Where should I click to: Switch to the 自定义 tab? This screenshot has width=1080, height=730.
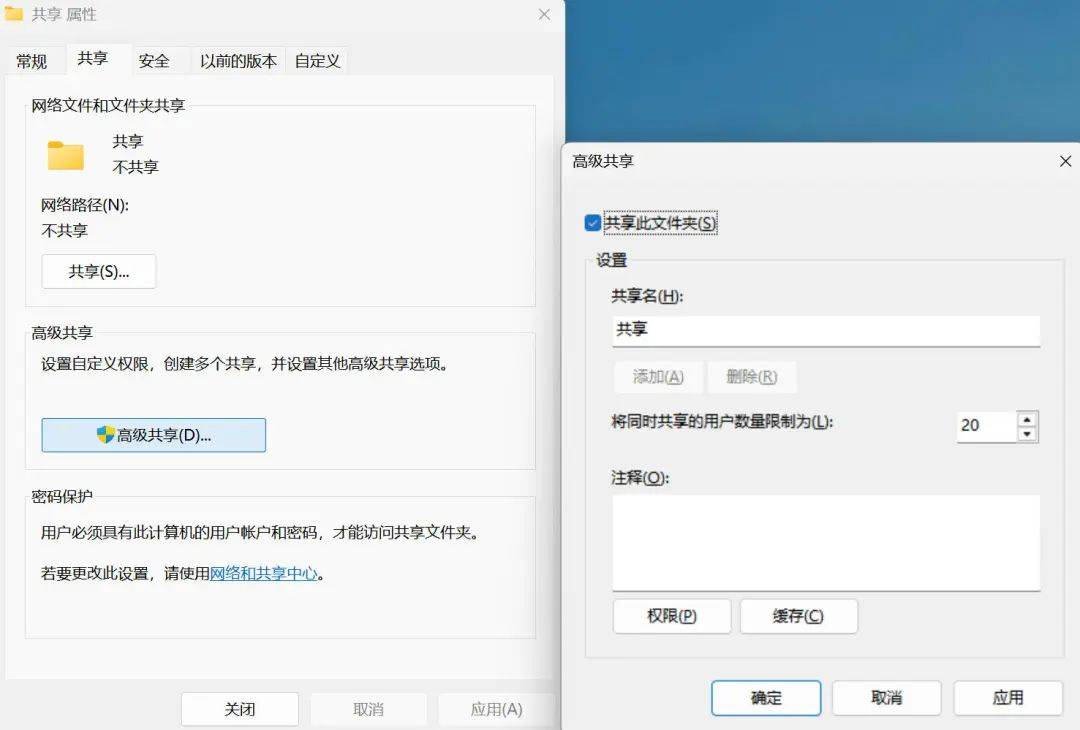point(318,61)
